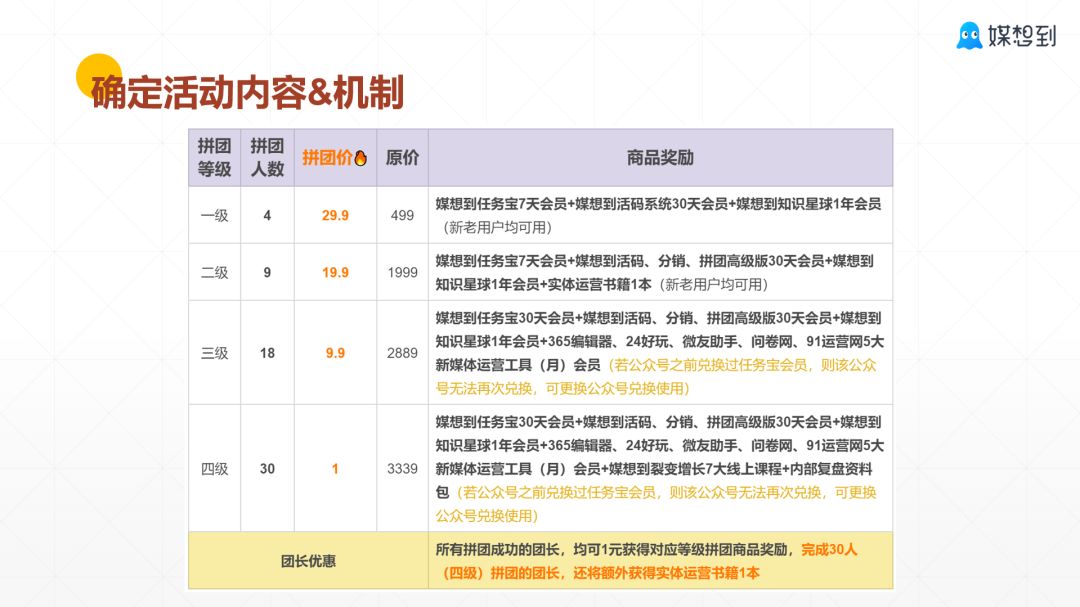Image resolution: width=1080 pixels, height=607 pixels.
Task: Click the orange 拼团价 header label
Action: tap(327, 157)
